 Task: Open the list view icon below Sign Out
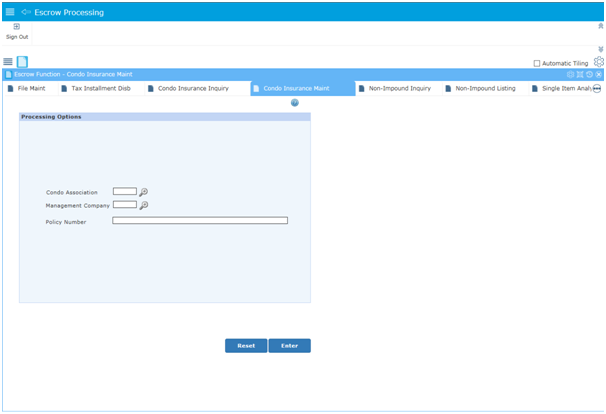[8, 61]
